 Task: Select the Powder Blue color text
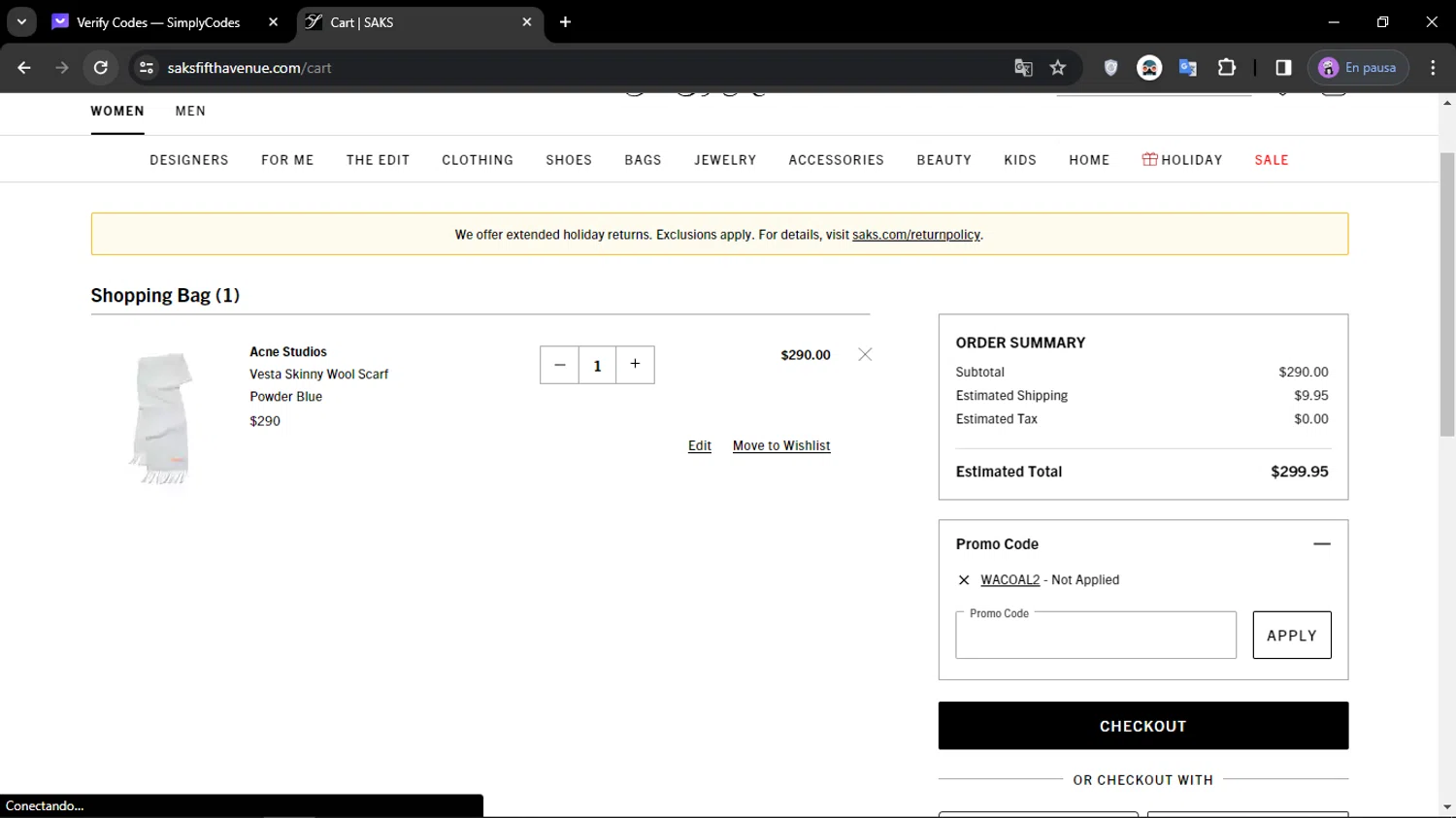coord(285,396)
